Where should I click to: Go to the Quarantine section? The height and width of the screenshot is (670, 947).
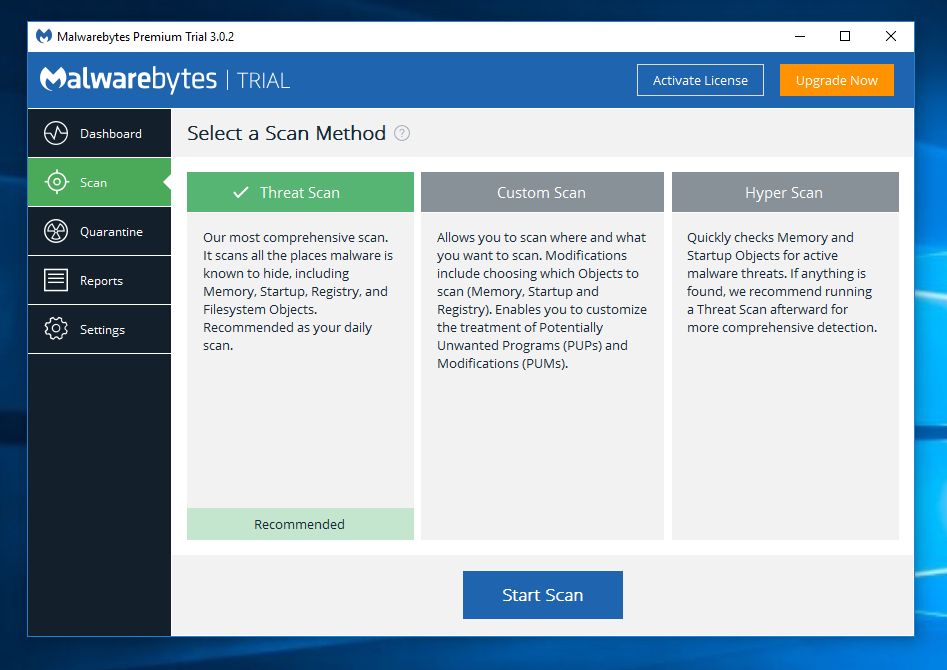click(100, 231)
